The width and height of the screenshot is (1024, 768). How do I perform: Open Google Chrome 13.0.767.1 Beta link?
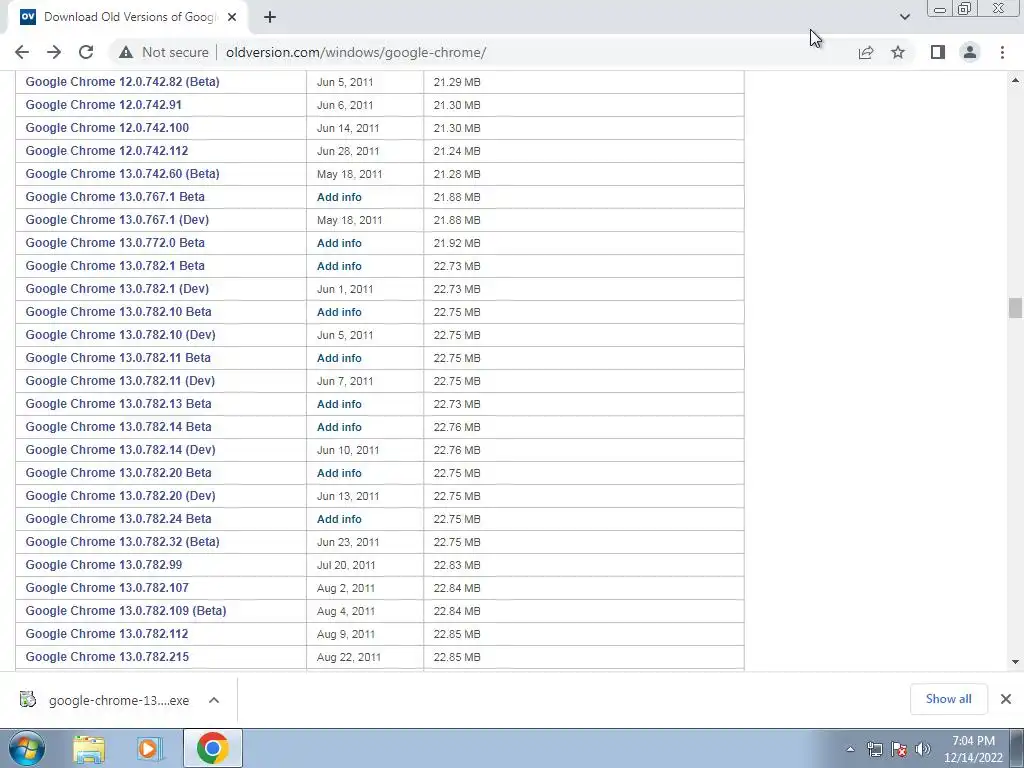[115, 197]
